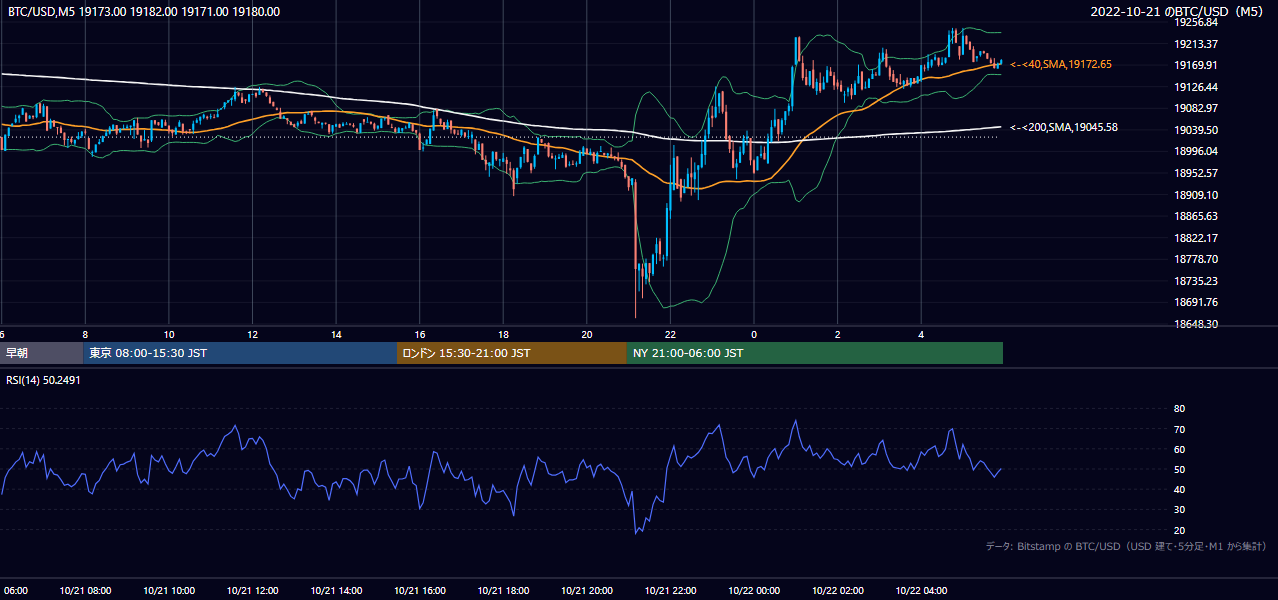Click hour label 22 under the price chart
The height and width of the screenshot is (600, 1278).
tap(671, 334)
